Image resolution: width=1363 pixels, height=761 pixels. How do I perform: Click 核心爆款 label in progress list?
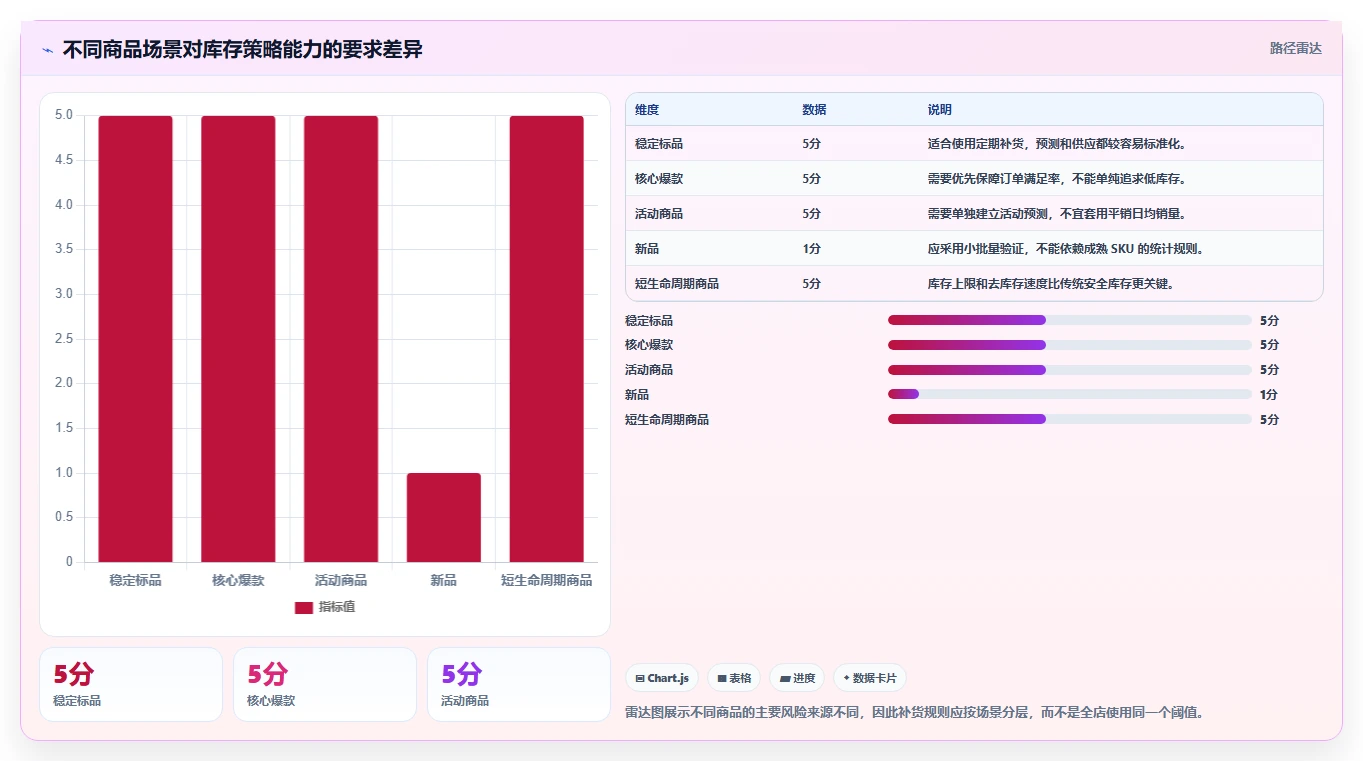[x=649, y=345]
